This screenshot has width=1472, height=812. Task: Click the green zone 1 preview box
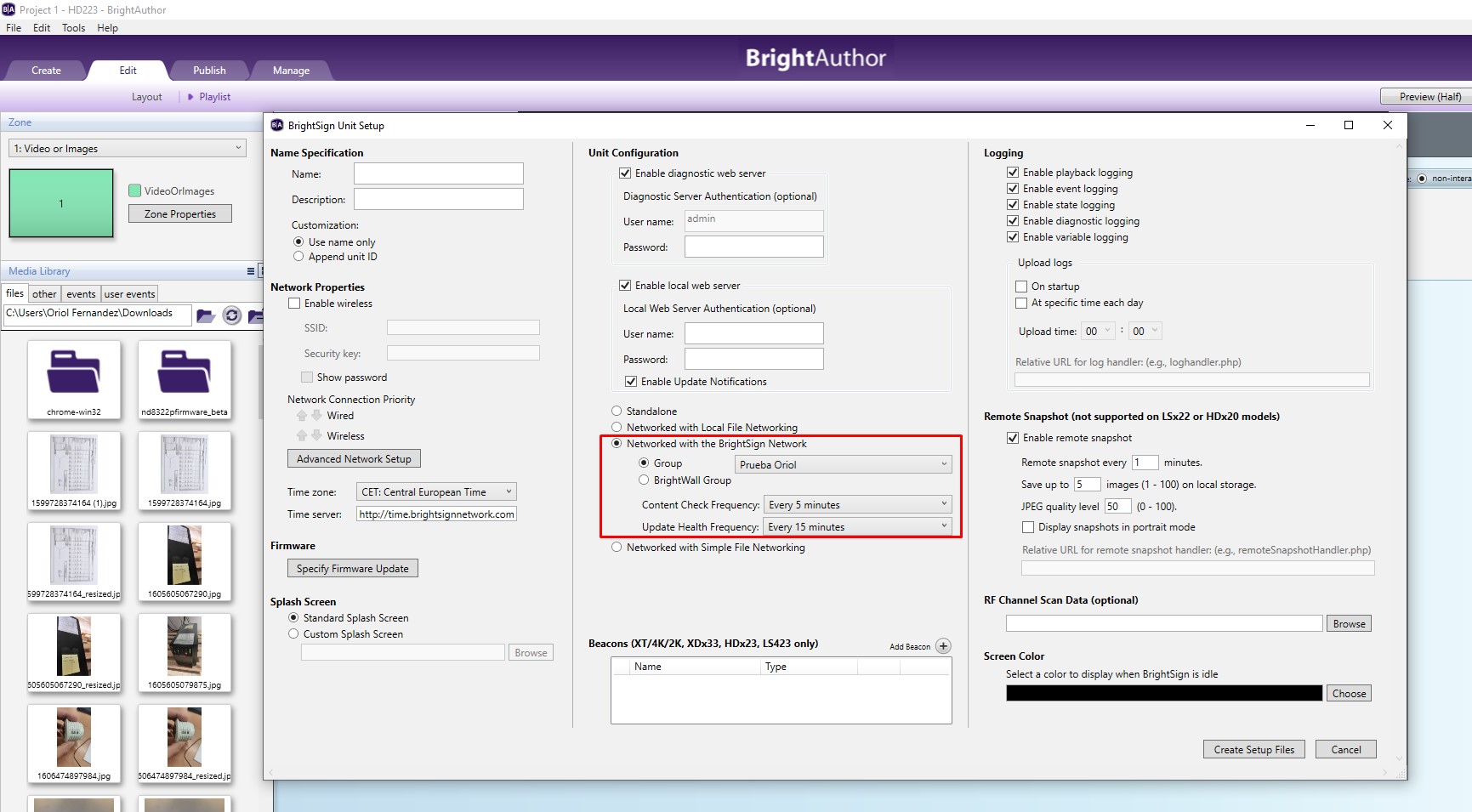point(61,203)
